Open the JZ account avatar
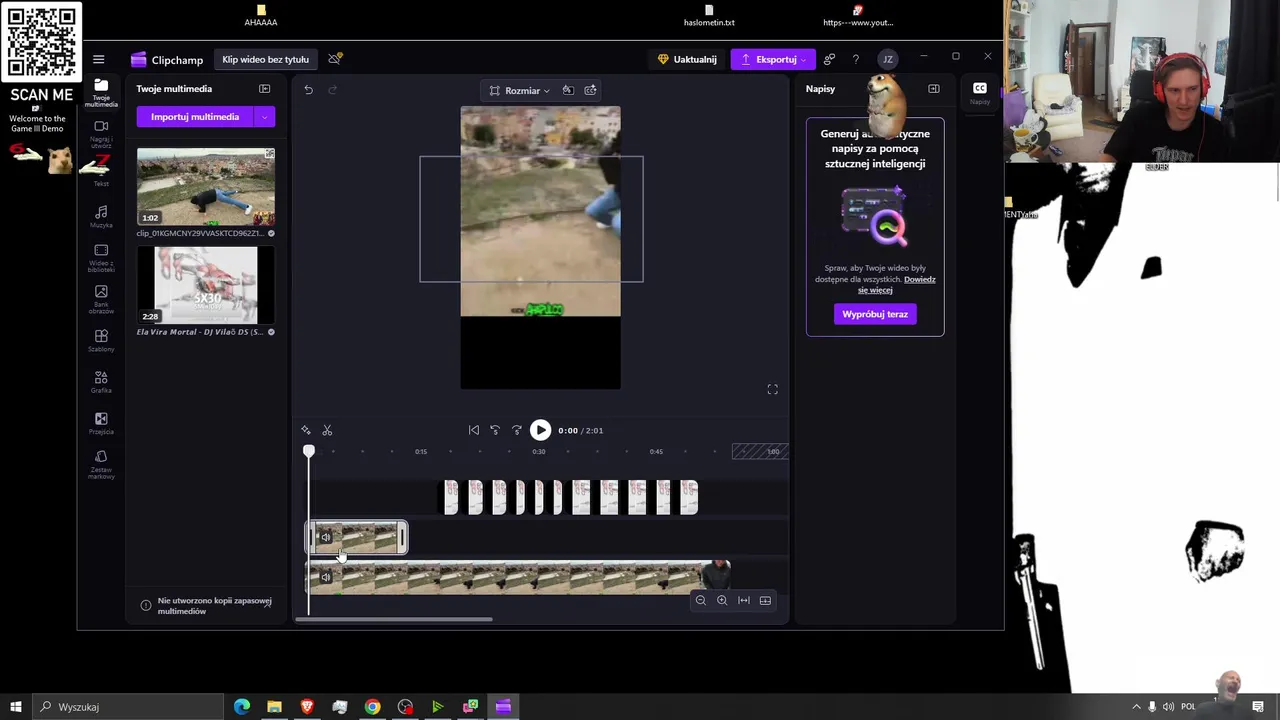This screenshot has height=720, width=1280. 887,59
